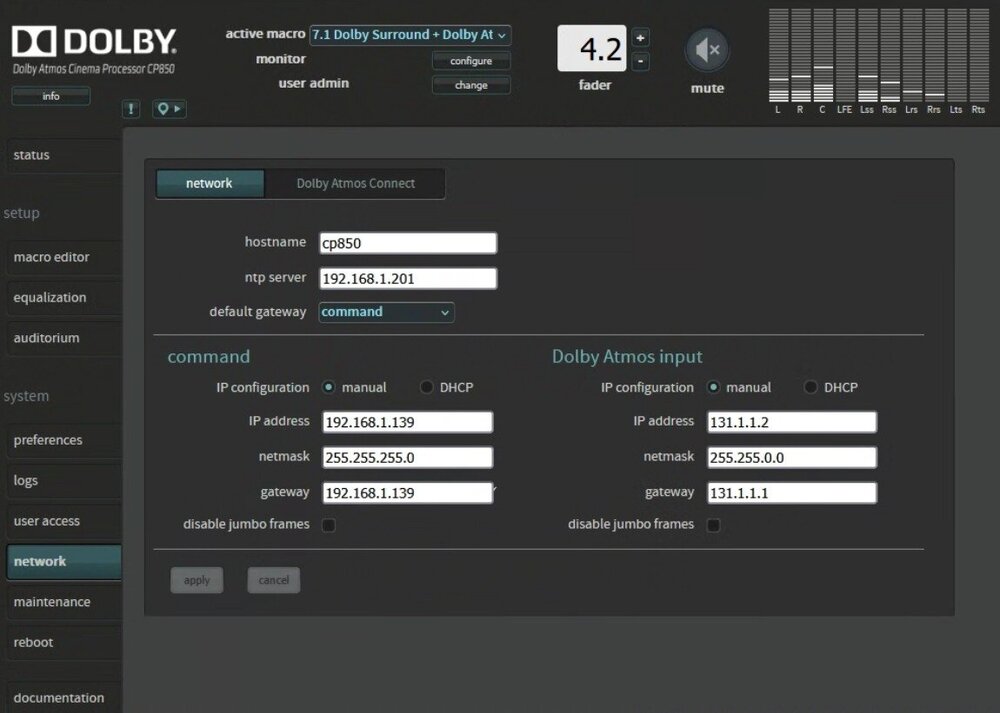
Task: Click the alert exclamation icon
Action: point(131,109)
